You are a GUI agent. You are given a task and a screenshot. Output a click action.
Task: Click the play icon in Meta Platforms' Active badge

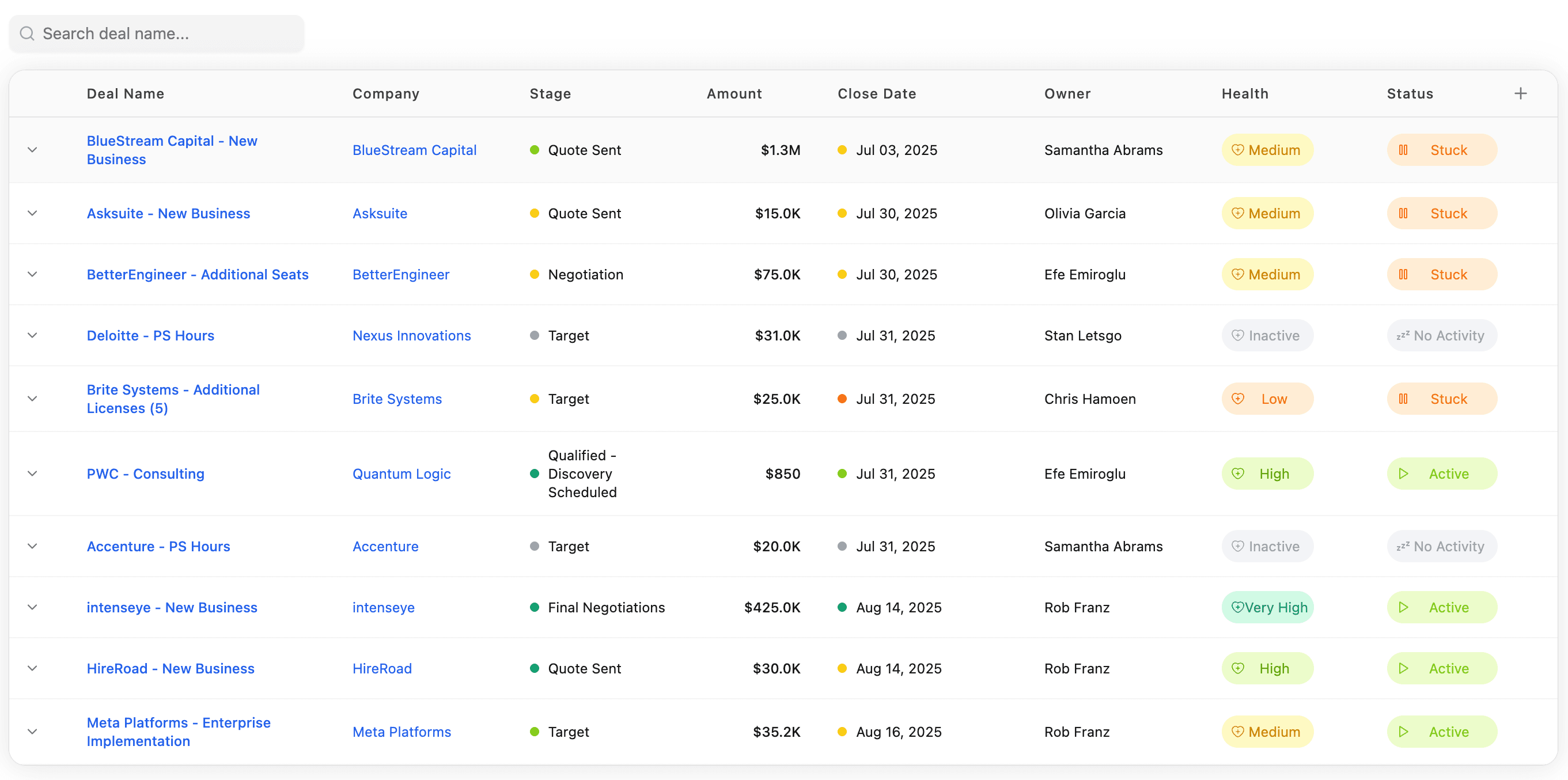pyautogui.click(x=1403, y=731)
